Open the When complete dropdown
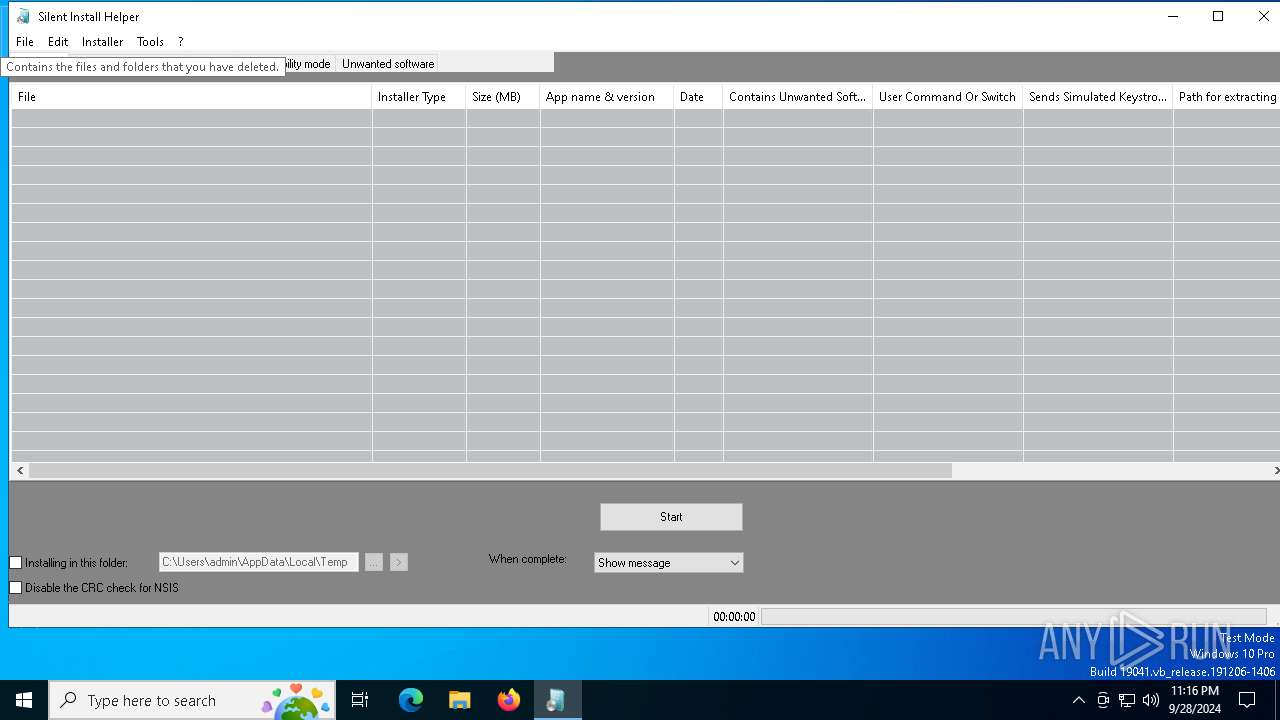This screenshot has height=720, width=1280. click(668, 563)
